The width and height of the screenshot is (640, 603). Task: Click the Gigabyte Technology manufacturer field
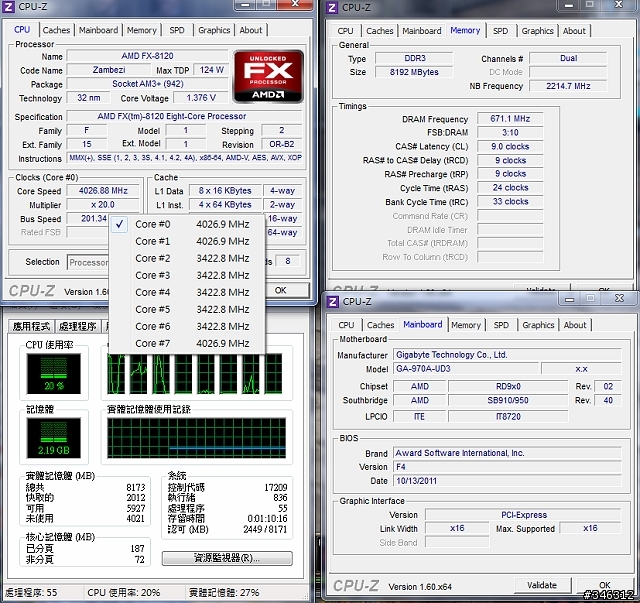[x=507, y=355]
